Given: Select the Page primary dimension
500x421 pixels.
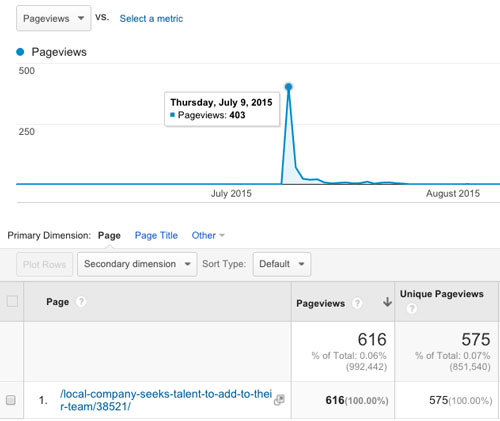Looking at the screenshot, I should click(109, 235).
